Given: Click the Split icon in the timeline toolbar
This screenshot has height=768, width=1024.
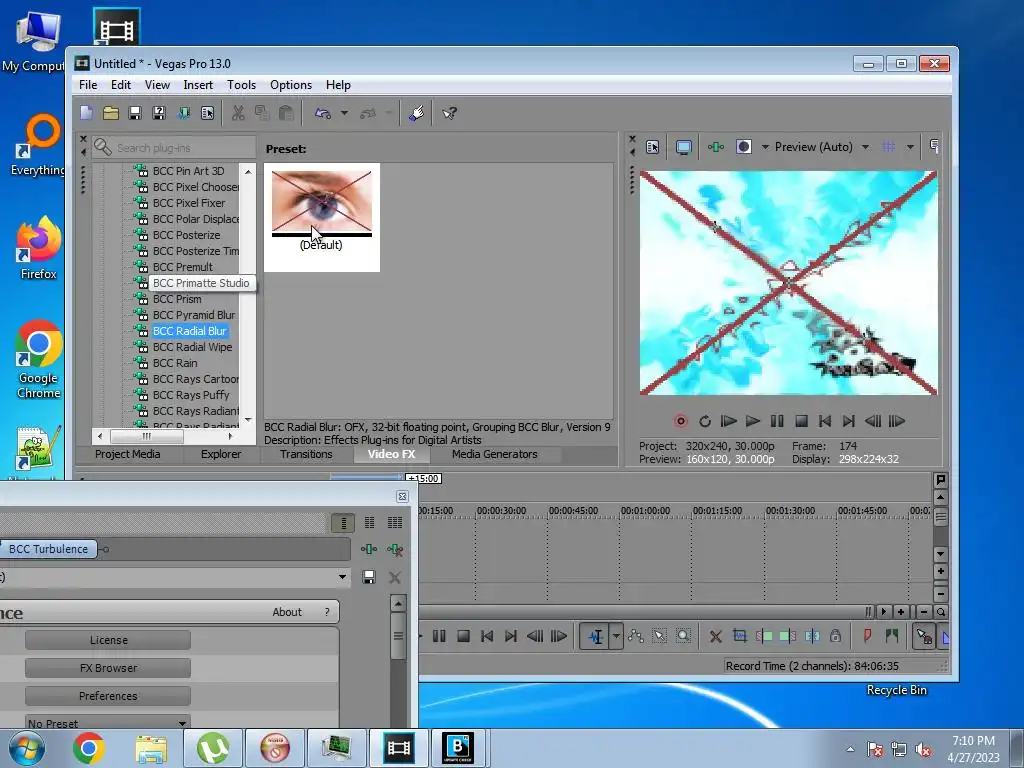Looking at the screenshot, I should 812,636.
